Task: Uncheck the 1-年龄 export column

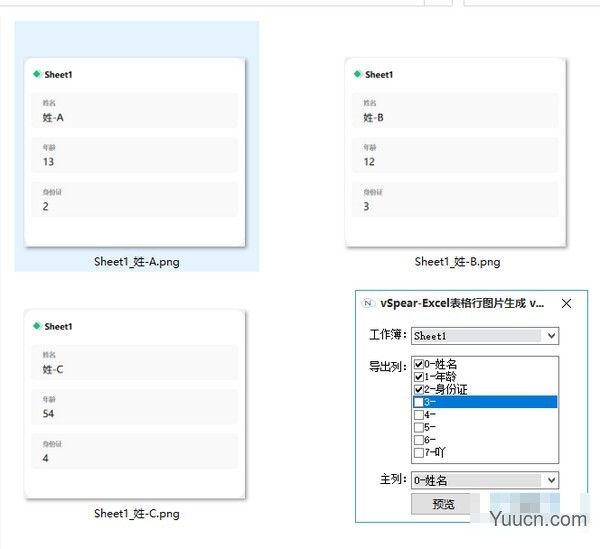Action: coord(419,376)
